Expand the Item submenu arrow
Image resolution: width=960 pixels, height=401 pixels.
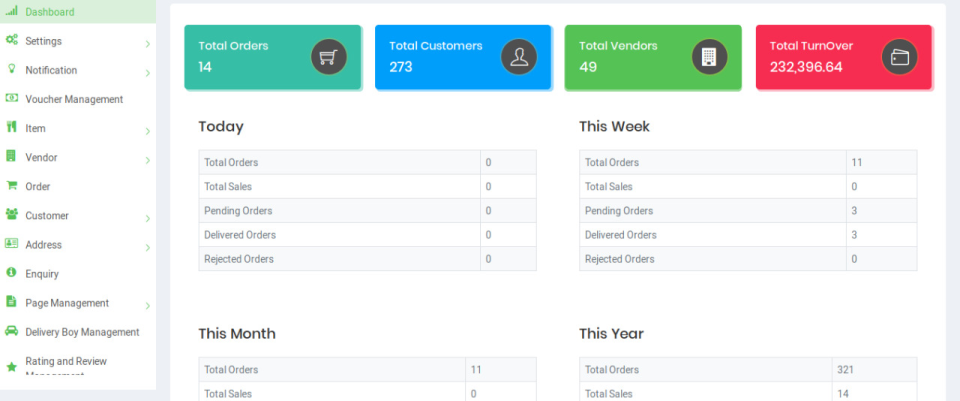[x=148, y=132]
